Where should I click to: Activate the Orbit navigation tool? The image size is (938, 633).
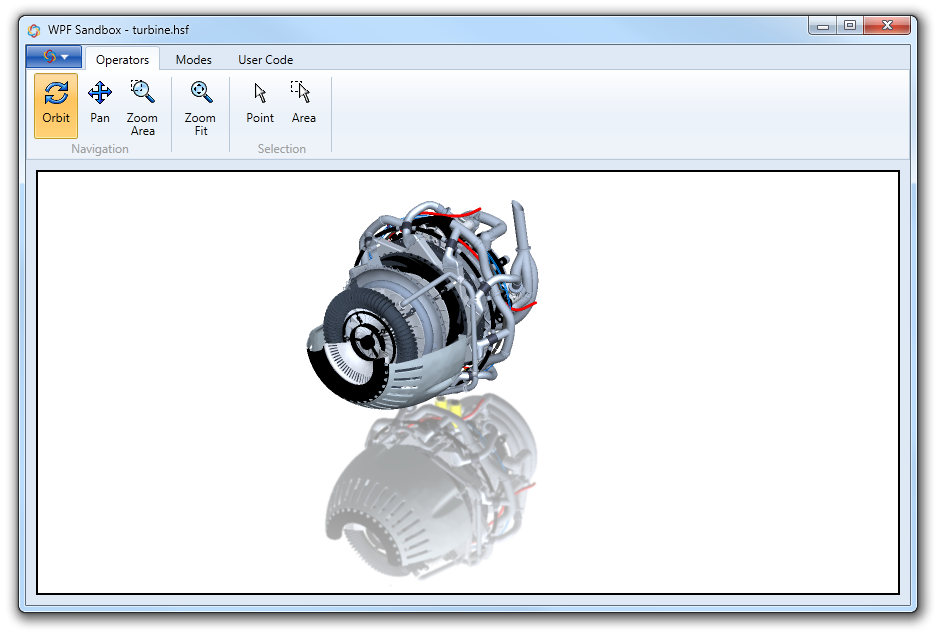(x=56, y=104)
